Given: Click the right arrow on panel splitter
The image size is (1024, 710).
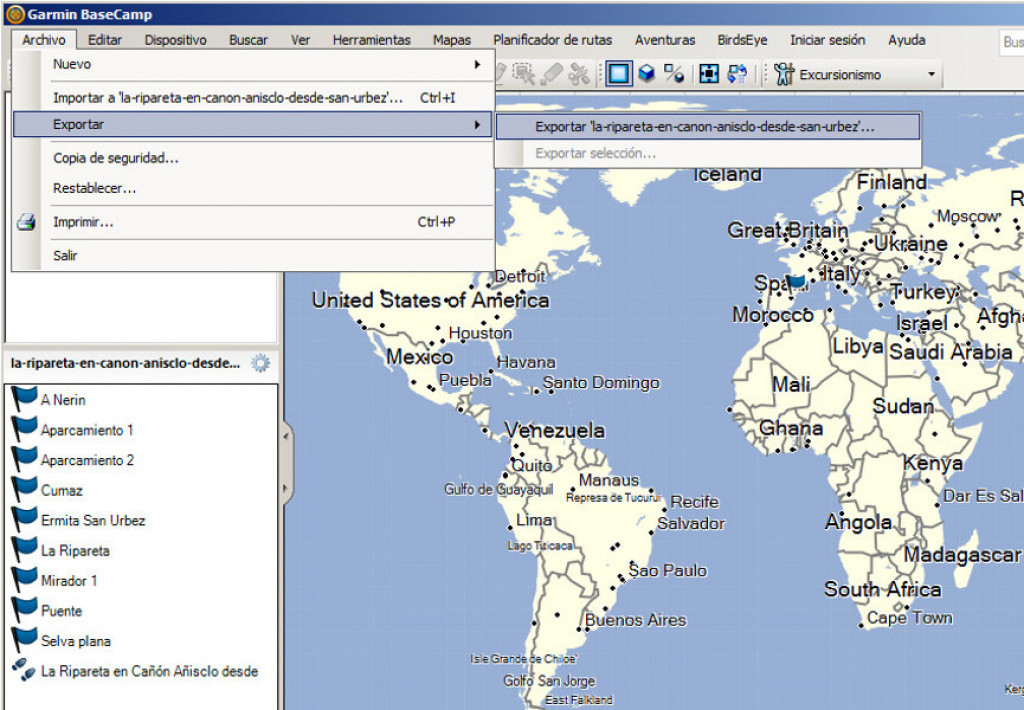Looking at the screenshot, I should click(x=285, y=488).
